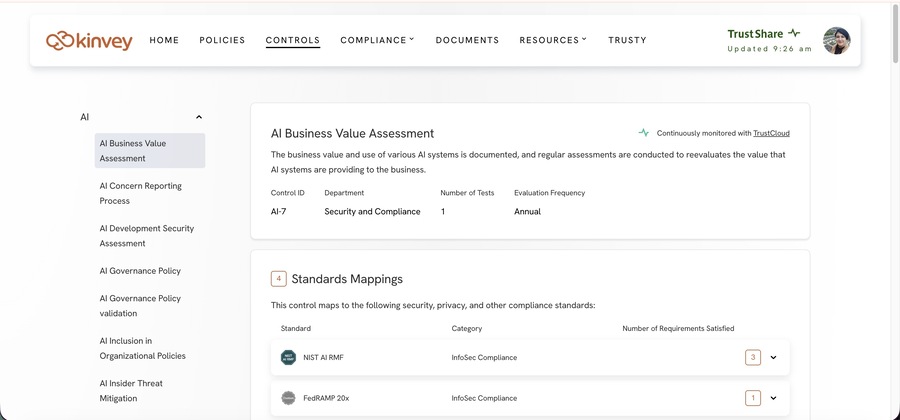Click the Security and Compliance department value
Screen dimensions: 900x420
(373, 212)
